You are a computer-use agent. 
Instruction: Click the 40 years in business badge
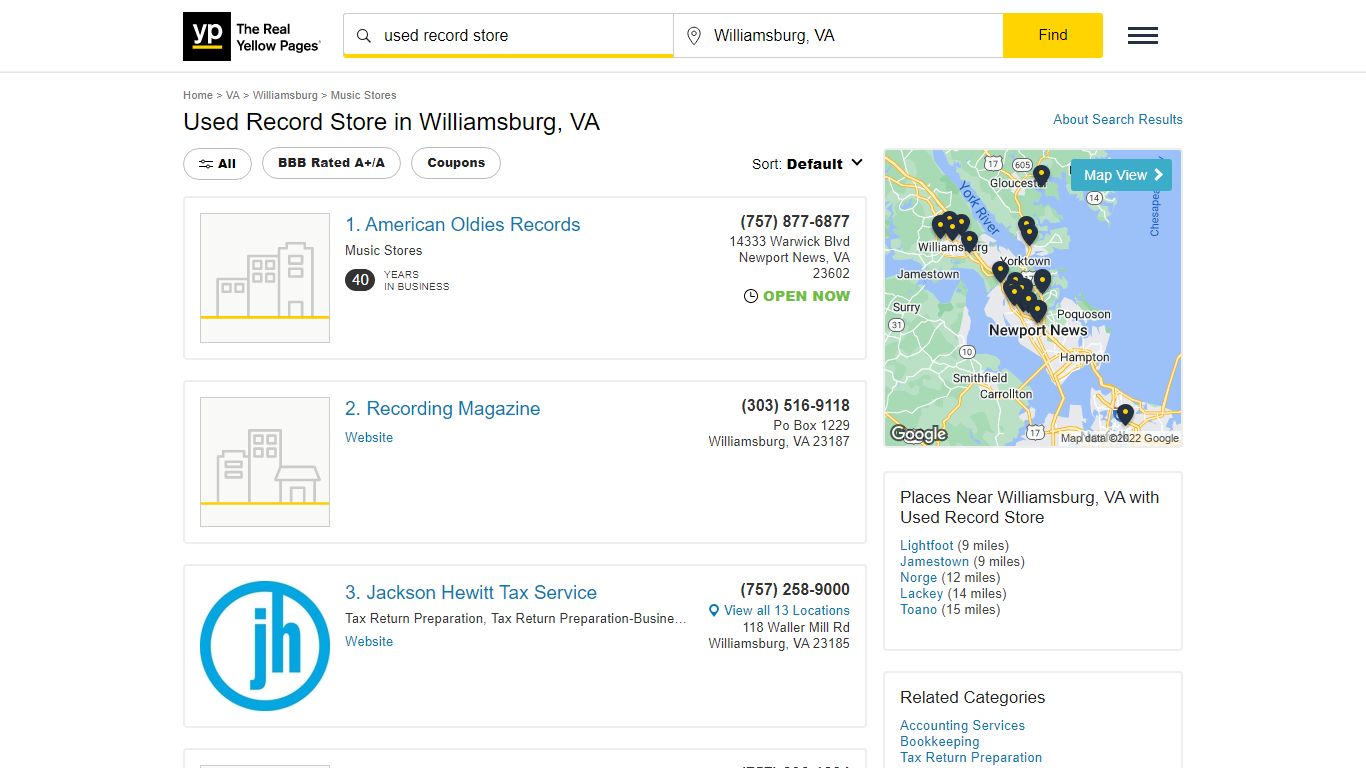(360, 280)
